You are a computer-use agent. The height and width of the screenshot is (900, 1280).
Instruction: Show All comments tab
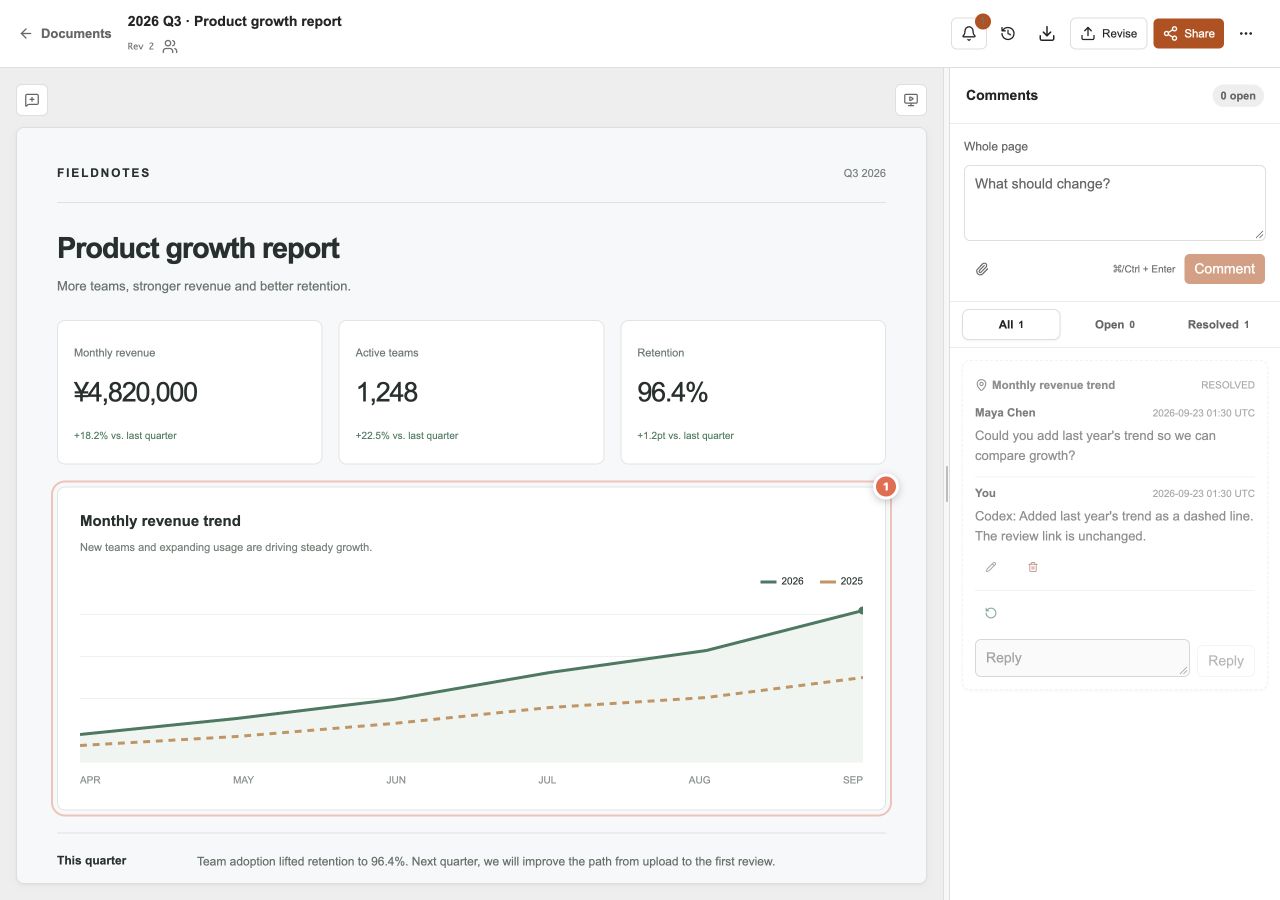click(x=1010, y=325)
